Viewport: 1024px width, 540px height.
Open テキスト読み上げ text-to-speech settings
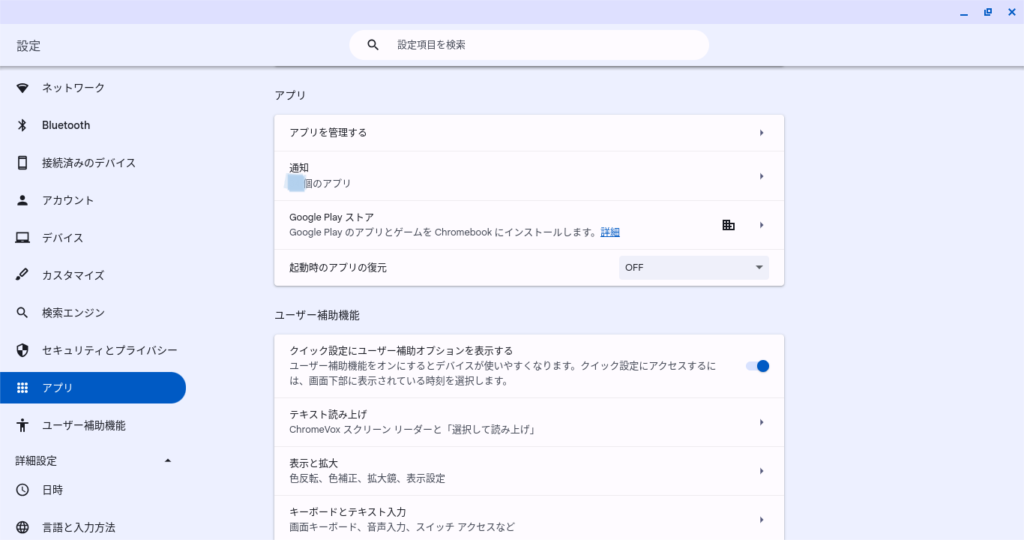[x=528, y=422]
